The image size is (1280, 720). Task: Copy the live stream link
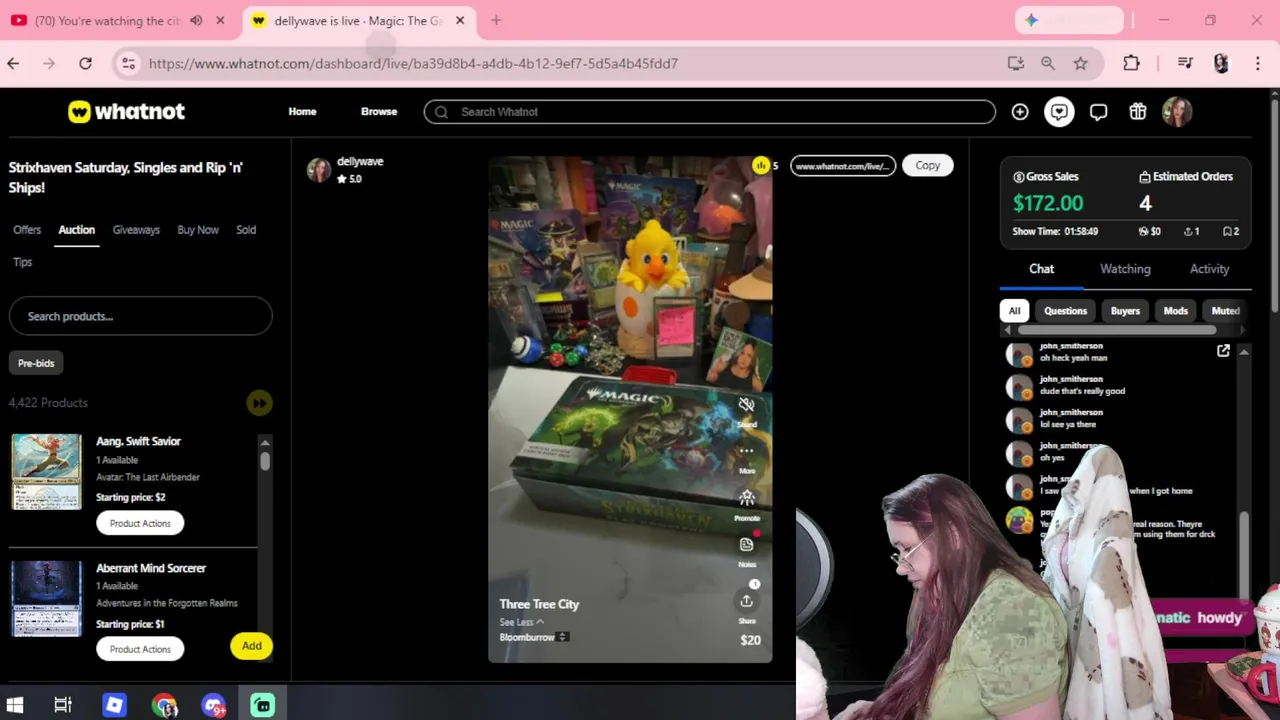click(x=927, y=166)
